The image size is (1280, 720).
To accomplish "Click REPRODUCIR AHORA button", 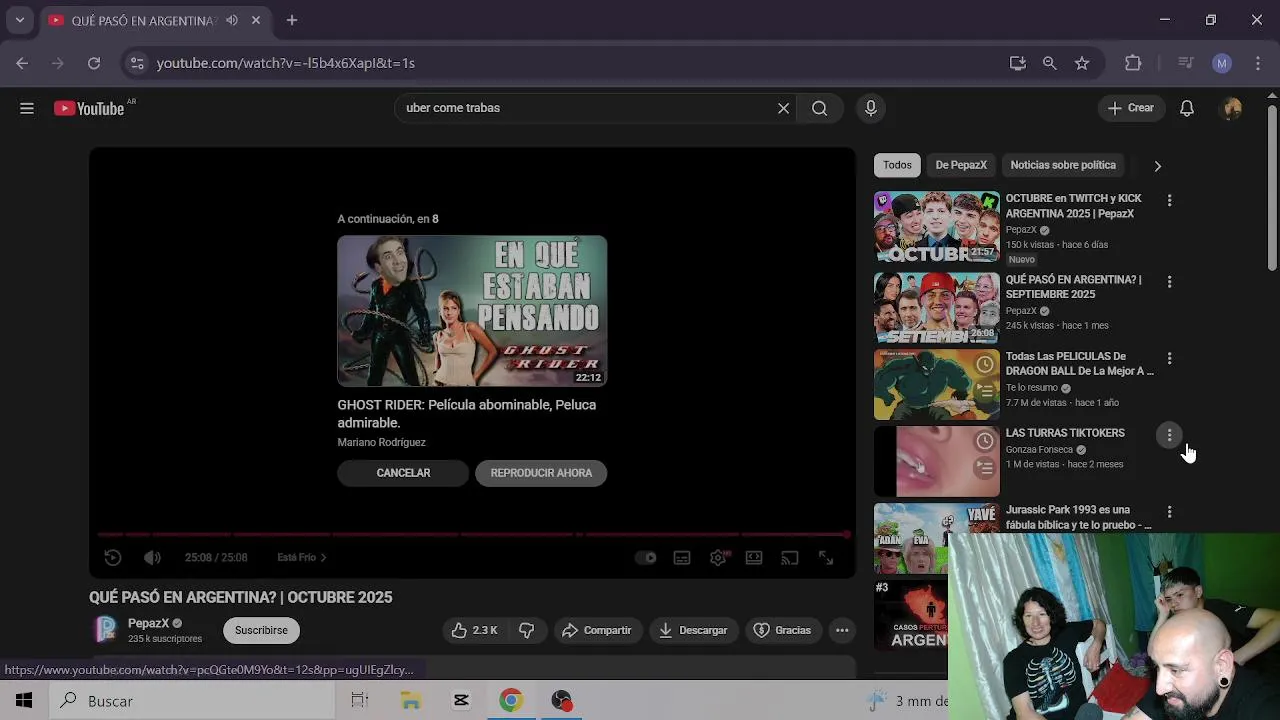I will point(541,473).
